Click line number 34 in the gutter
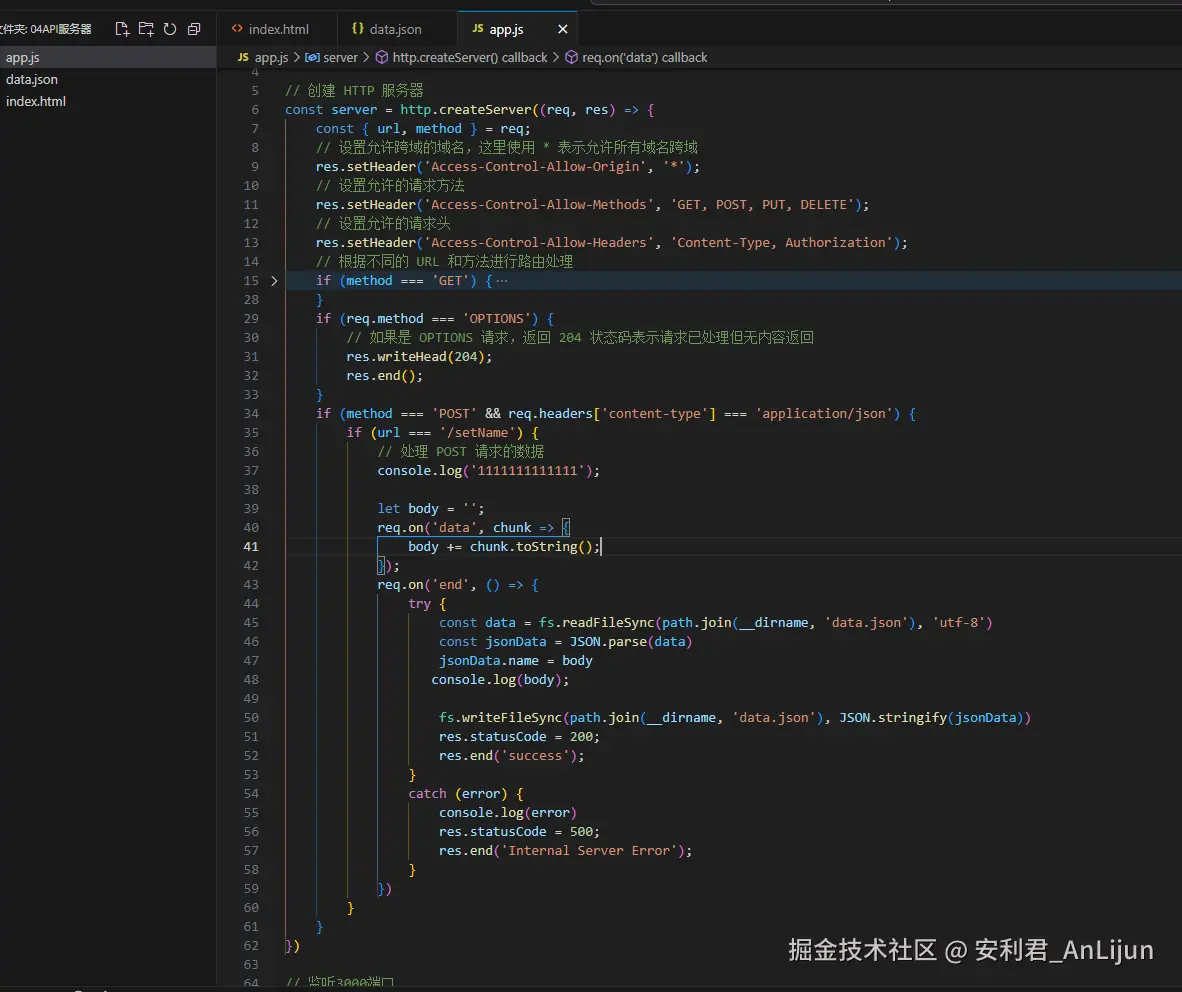This screenshot has height=992, width=1182. (251, 414)
